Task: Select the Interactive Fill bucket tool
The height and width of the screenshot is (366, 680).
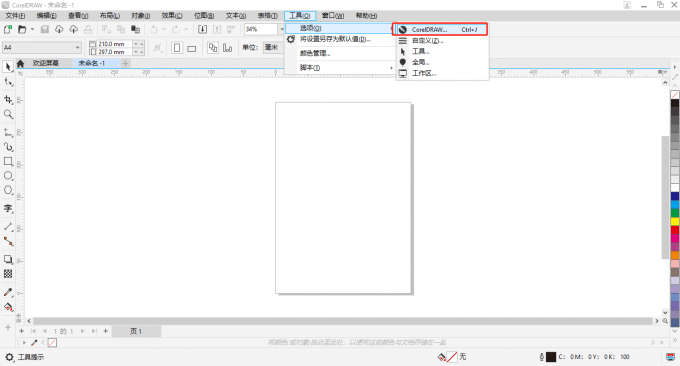Action: click(x=8, y=307)
